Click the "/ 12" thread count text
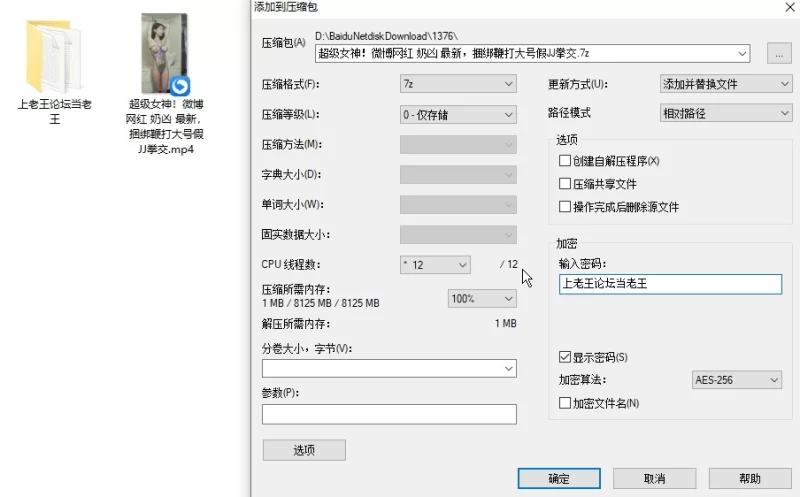This screenshot has width=800, height=497. (509, 264)
